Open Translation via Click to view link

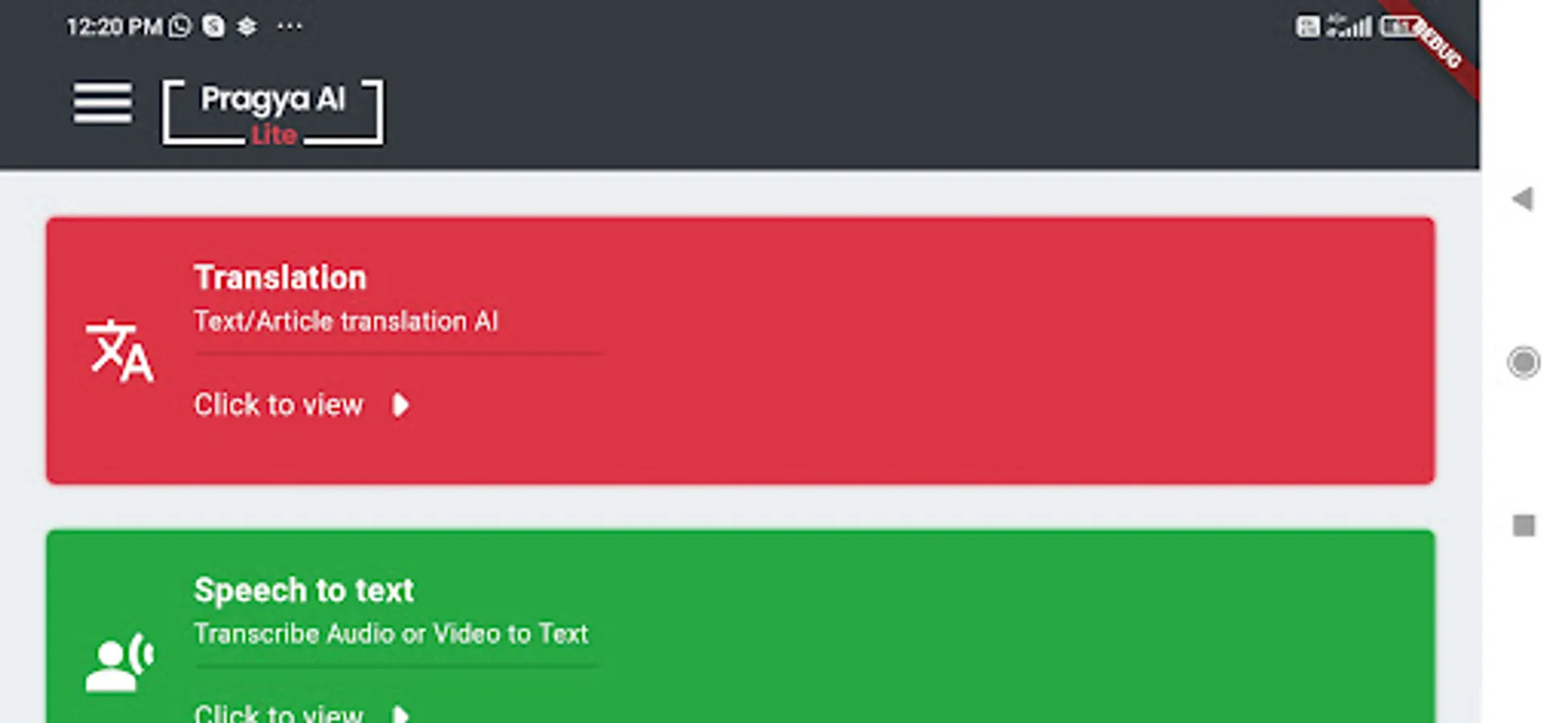tap(278, 405)
